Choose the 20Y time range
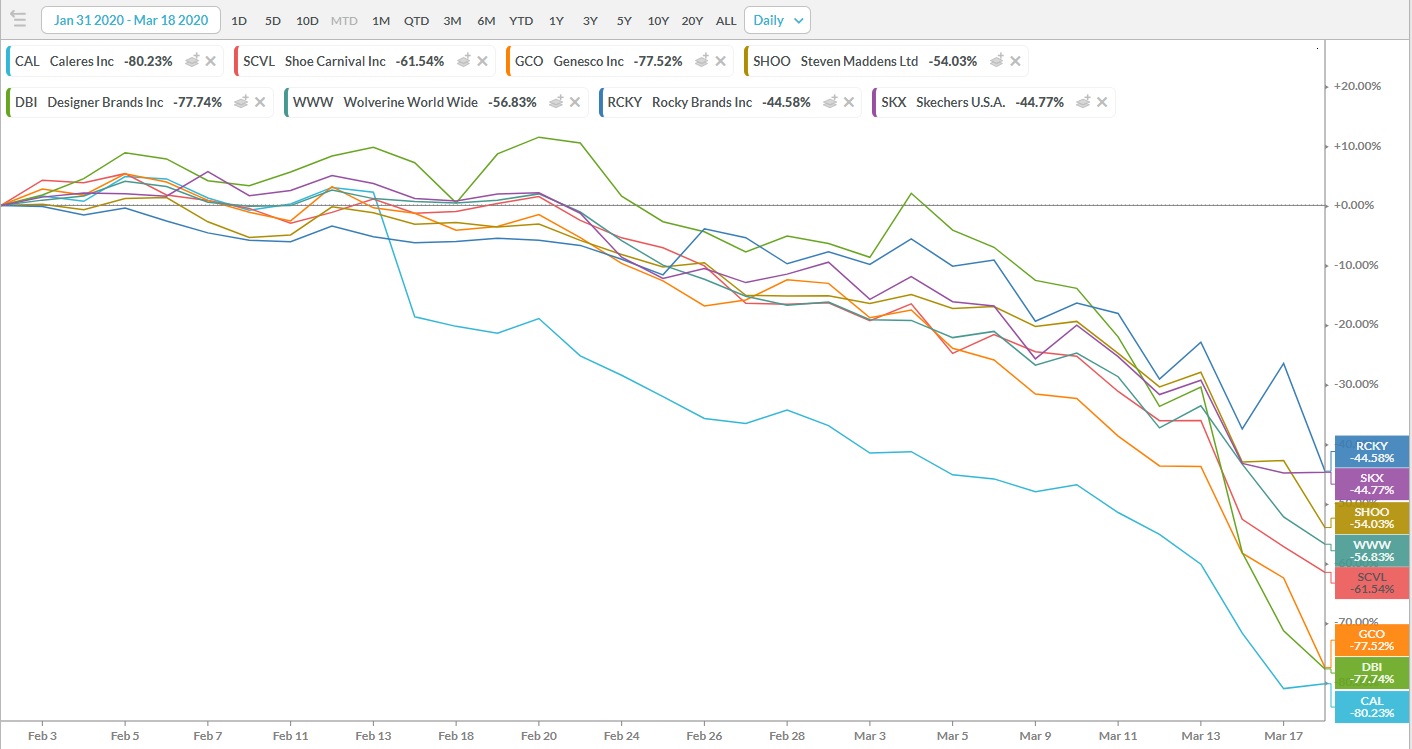The height and width of the screenshot is (749, 1412). (x=692, y=21)
